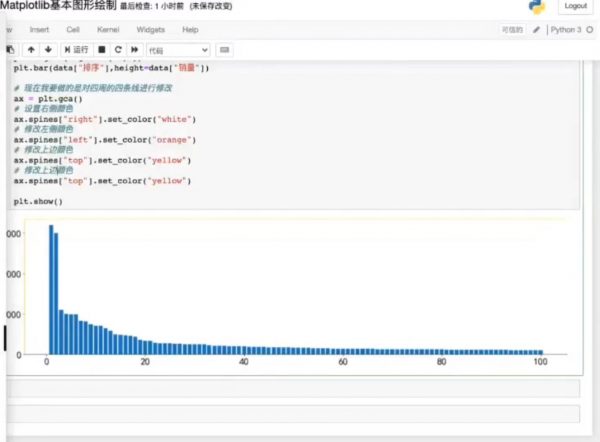
Task: Restart the kernel with the circular arrow icon
Action: click(x=118, y=49)
